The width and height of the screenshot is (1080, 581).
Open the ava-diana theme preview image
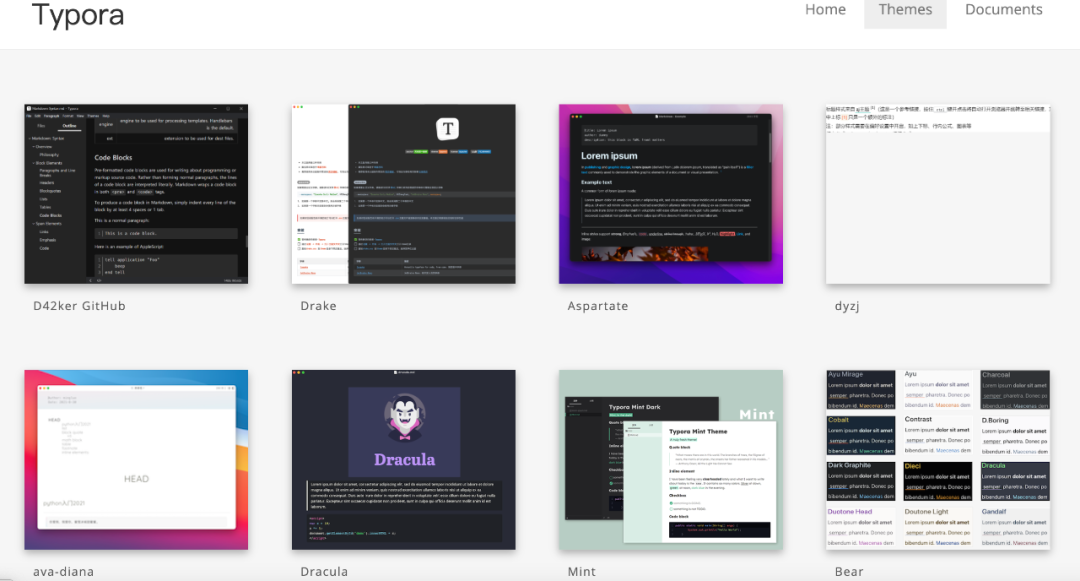(x=136, y=460)
